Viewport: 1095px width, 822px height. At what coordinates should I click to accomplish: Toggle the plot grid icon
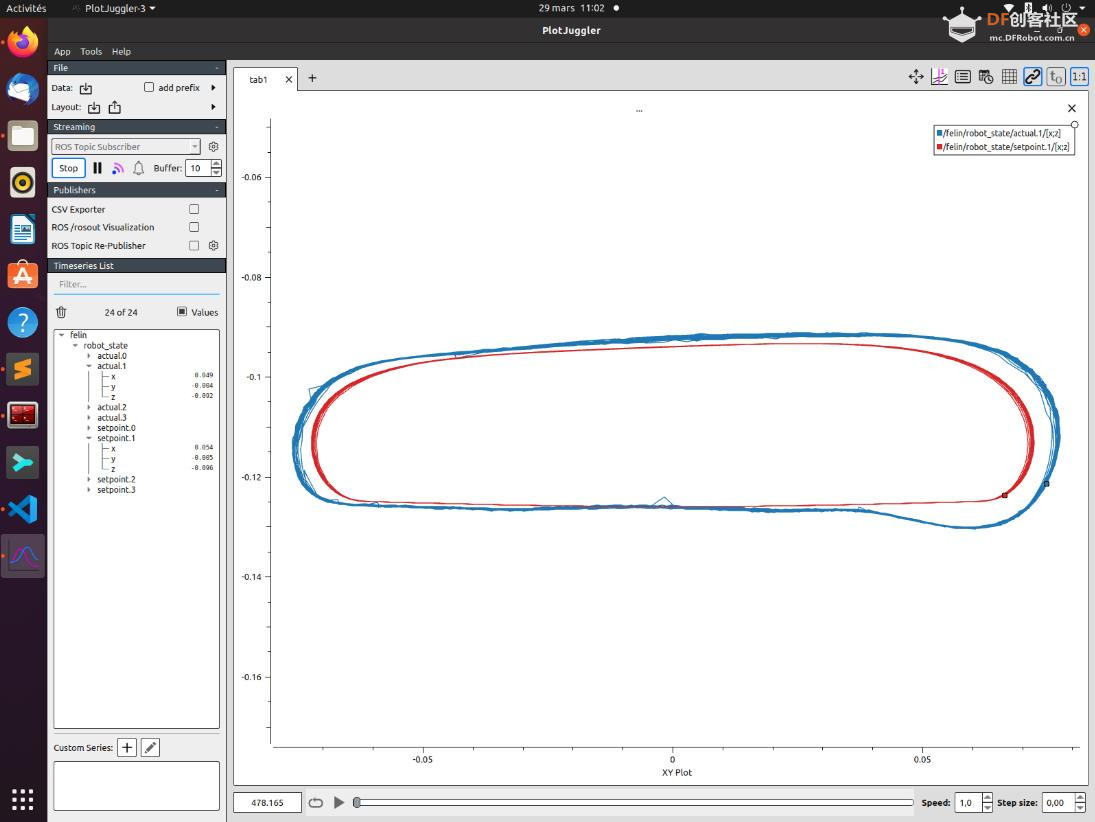tap(1009, 77)
